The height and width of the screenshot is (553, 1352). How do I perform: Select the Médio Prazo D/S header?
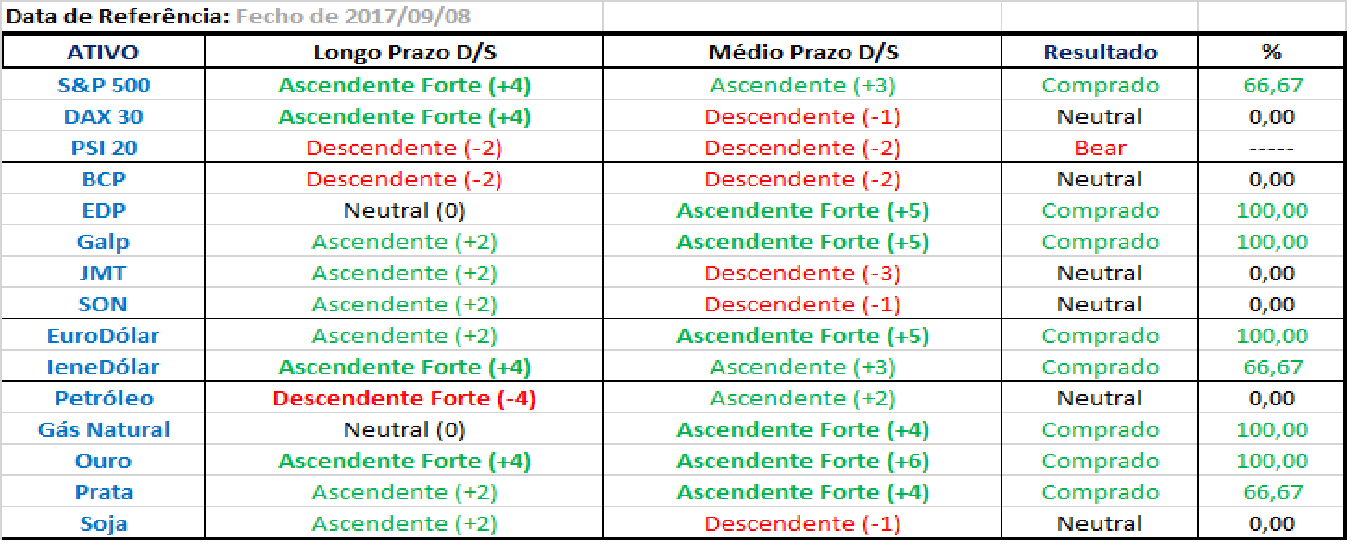tap(802, 52)
